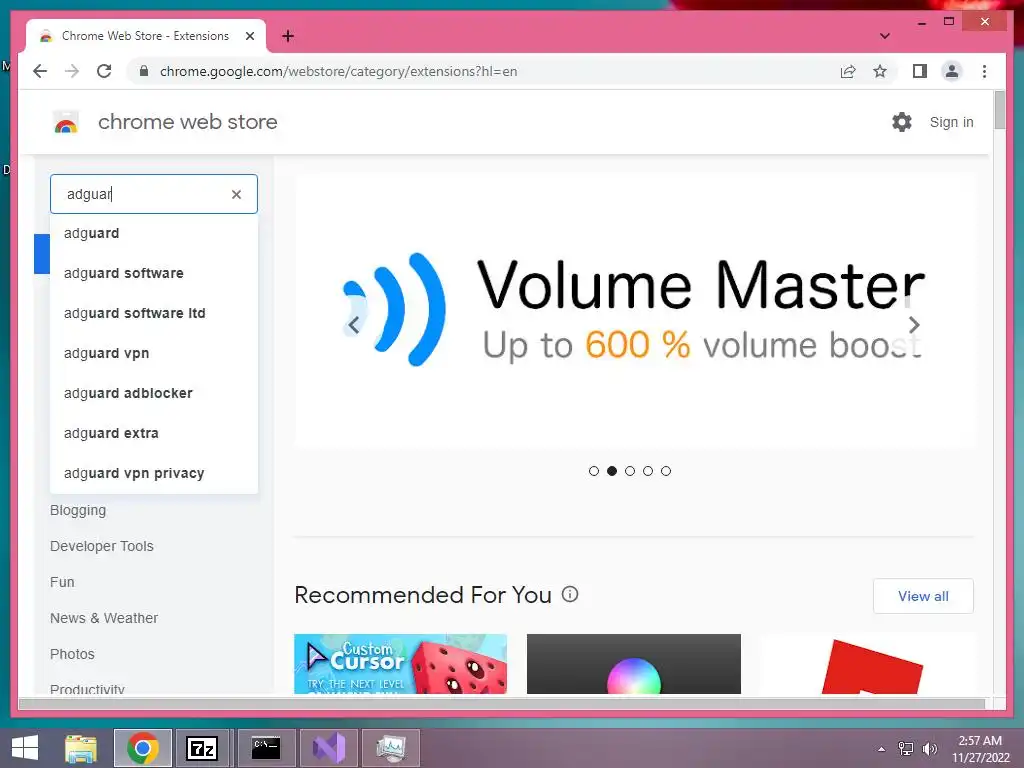Viewport: 1024px width, 768px height.
Task: Select second carousel dot
Action: click(x=612, y=471)
